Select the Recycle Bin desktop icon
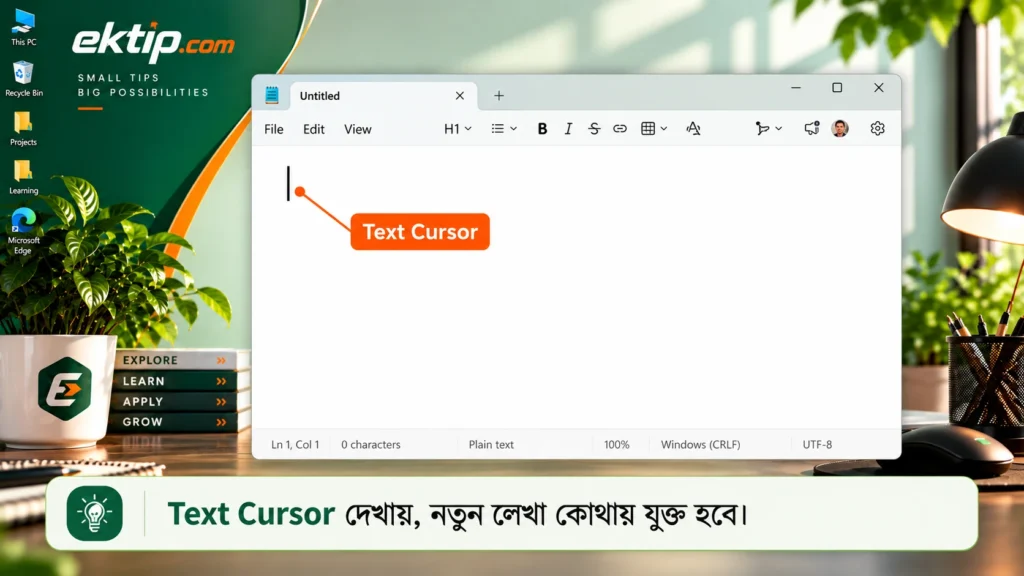1024x576 pixels. pyautogui.click(x=24, y=78)
